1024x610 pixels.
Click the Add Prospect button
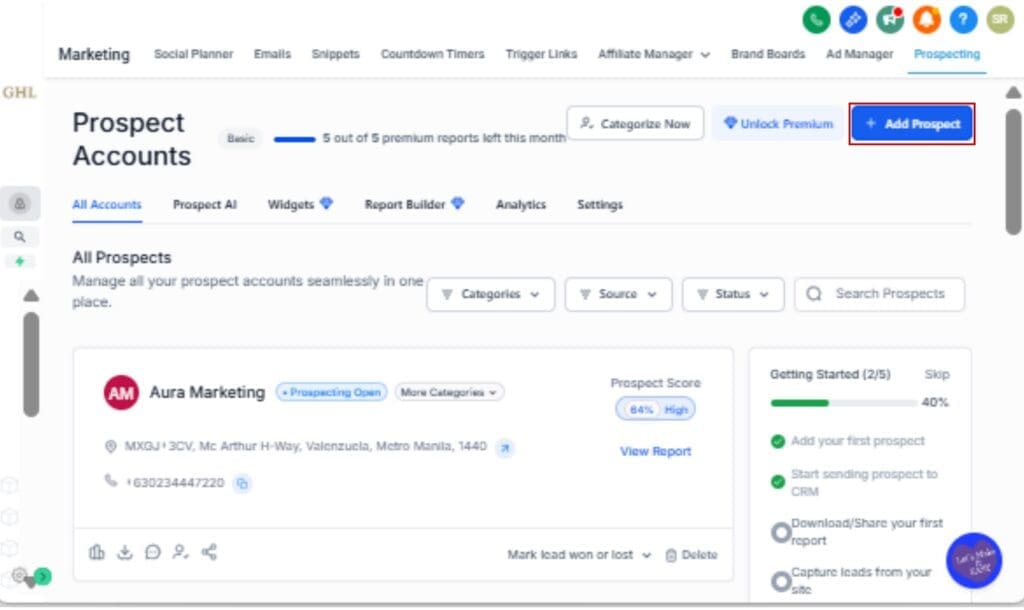(910, 122)
